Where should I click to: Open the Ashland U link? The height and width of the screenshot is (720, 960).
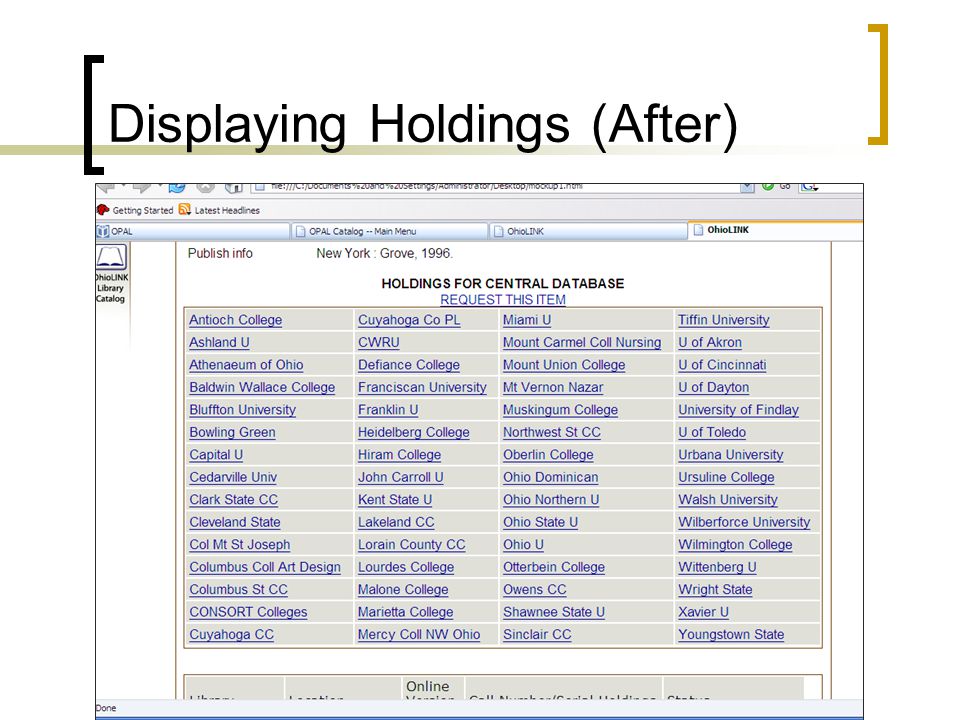219,343
